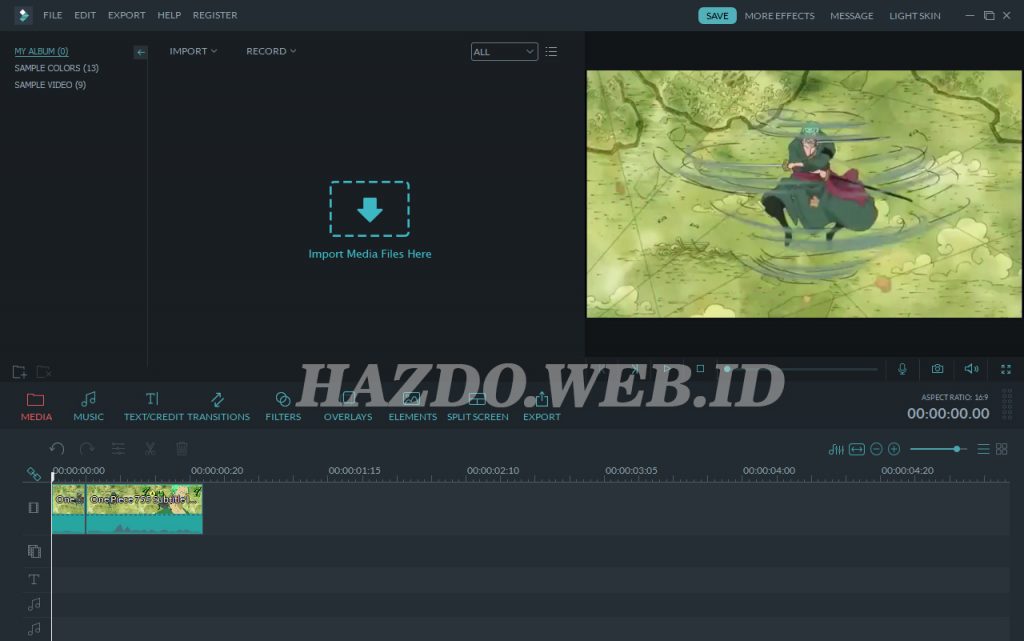Click the picture-in-picture track icon
Viewport: 1024px width, 641px height.
[34, 552]
